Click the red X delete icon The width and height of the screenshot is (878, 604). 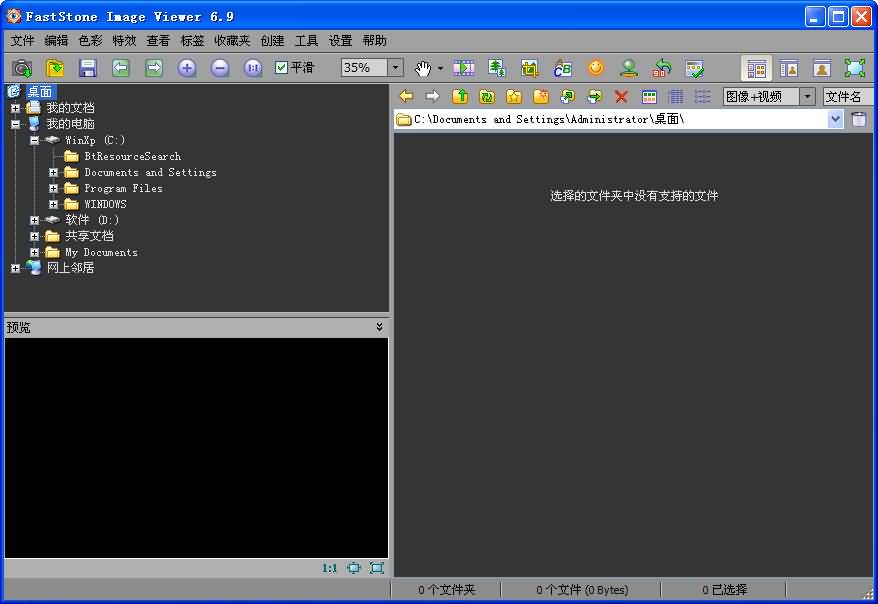(621, 96)
